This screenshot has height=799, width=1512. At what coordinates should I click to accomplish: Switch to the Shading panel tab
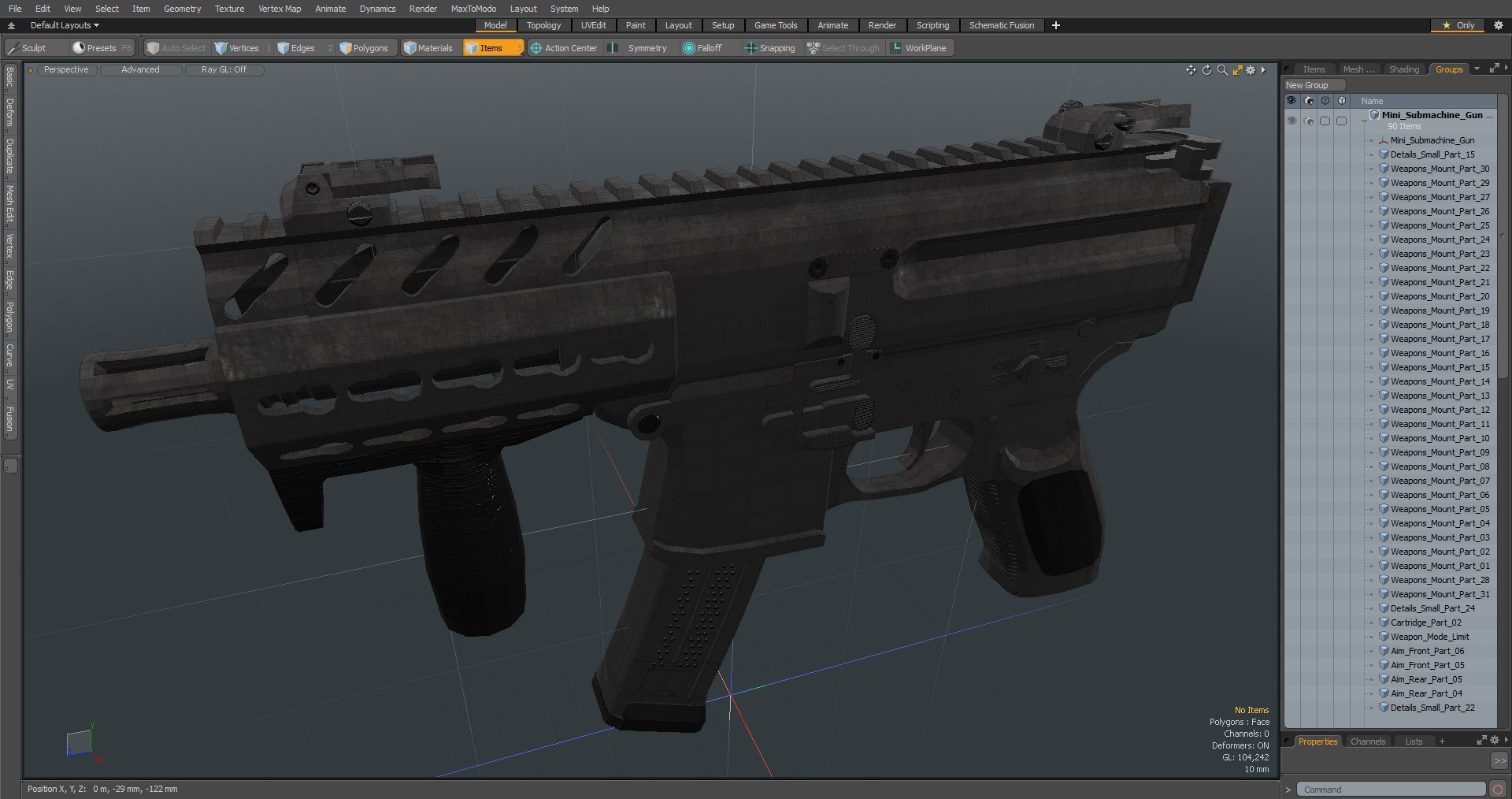[1403, 69]
